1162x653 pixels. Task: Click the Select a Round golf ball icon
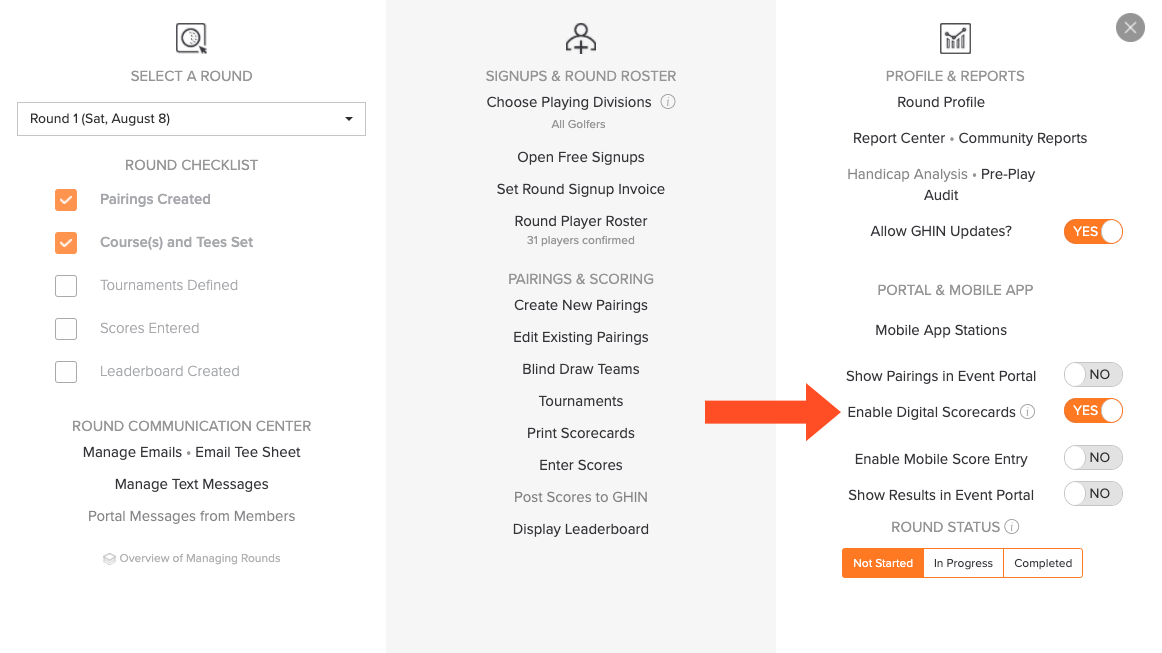click(191, 39)
